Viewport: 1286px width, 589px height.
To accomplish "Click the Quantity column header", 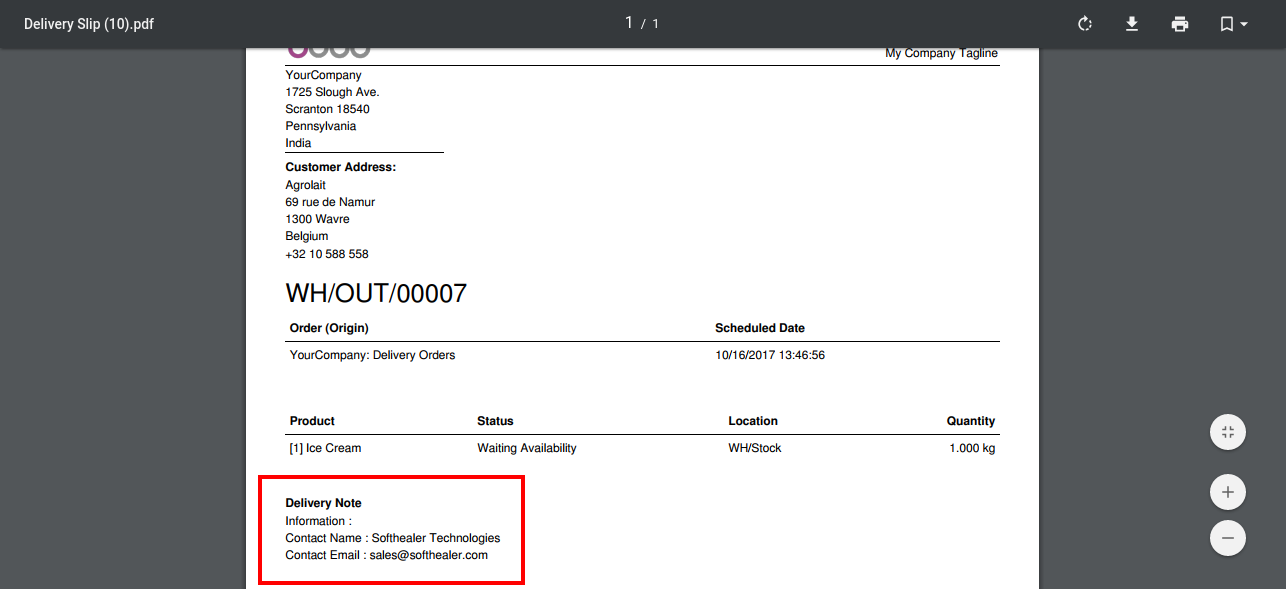I will 971,421.
